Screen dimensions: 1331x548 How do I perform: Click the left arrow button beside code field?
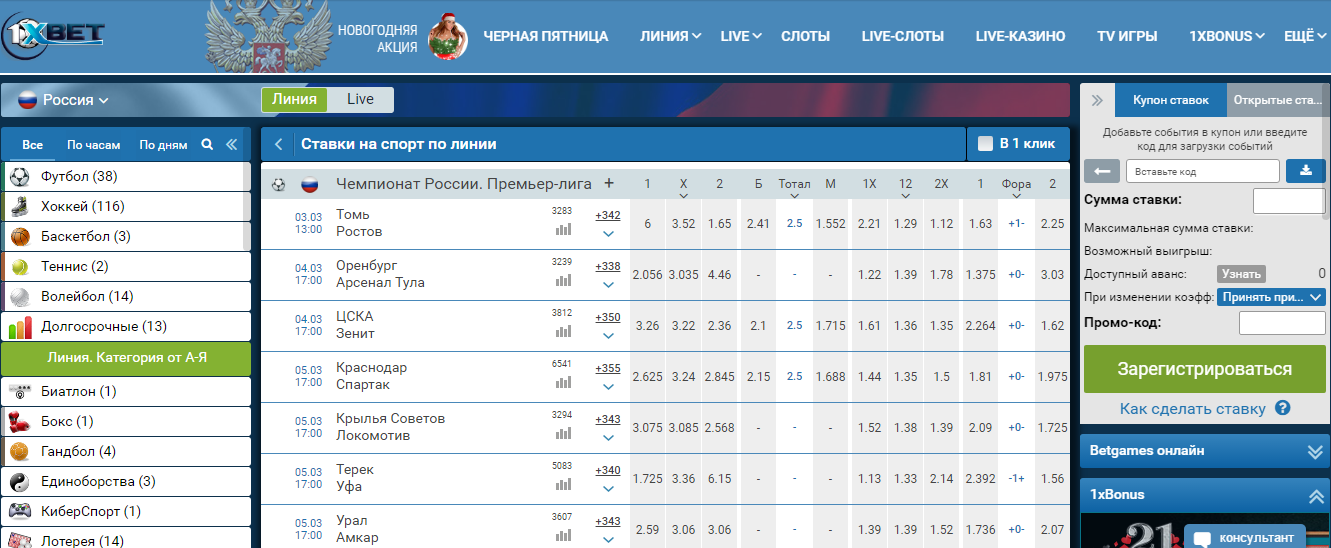[1102, 171]
